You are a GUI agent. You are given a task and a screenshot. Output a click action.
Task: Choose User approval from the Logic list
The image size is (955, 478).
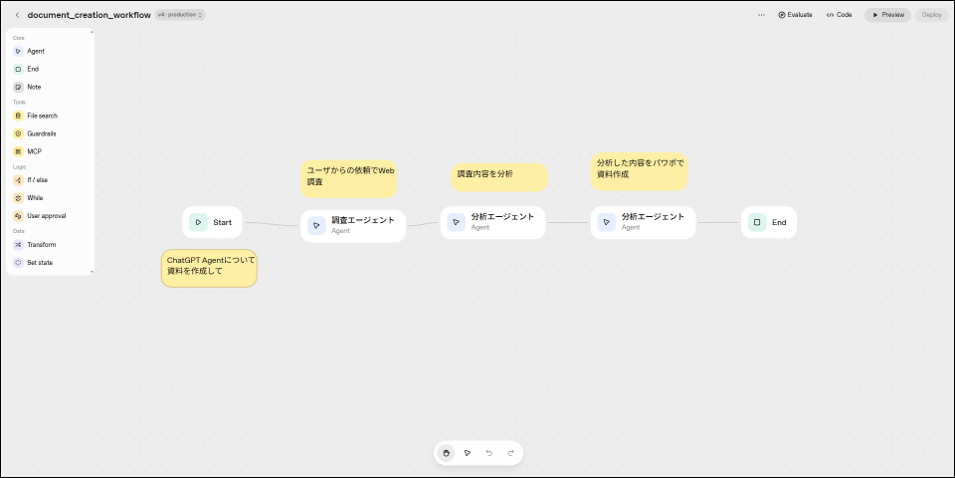point(46,215)
